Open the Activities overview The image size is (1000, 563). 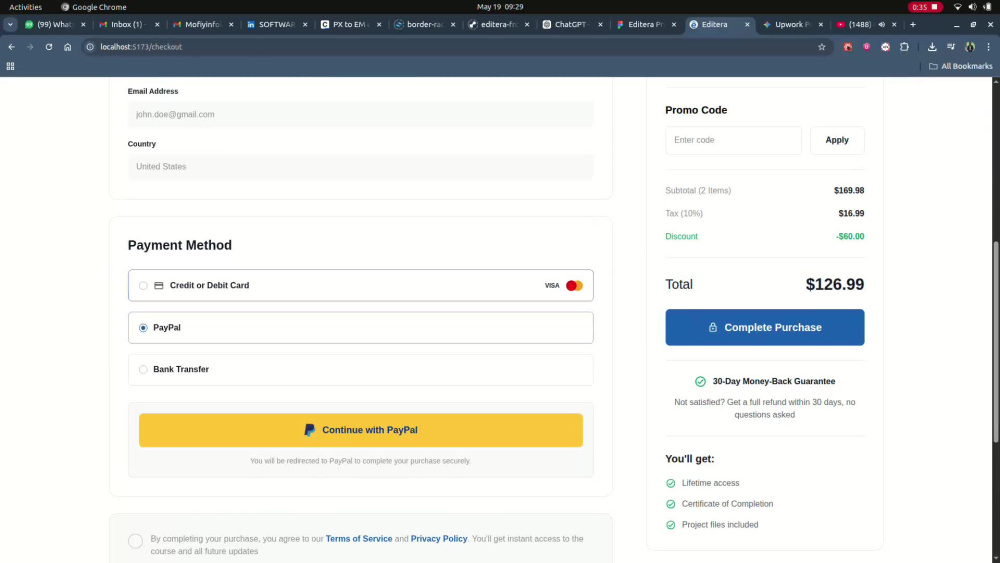(x=25, y=7)
